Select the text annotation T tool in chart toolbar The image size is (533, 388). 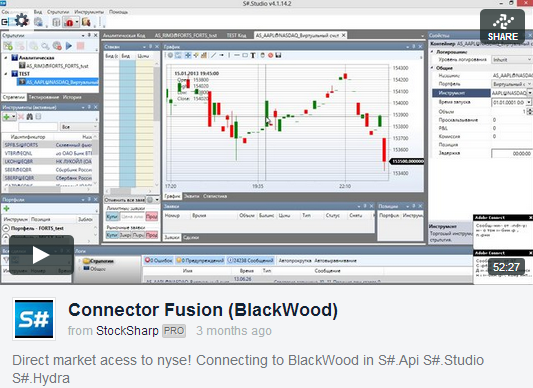253,55
